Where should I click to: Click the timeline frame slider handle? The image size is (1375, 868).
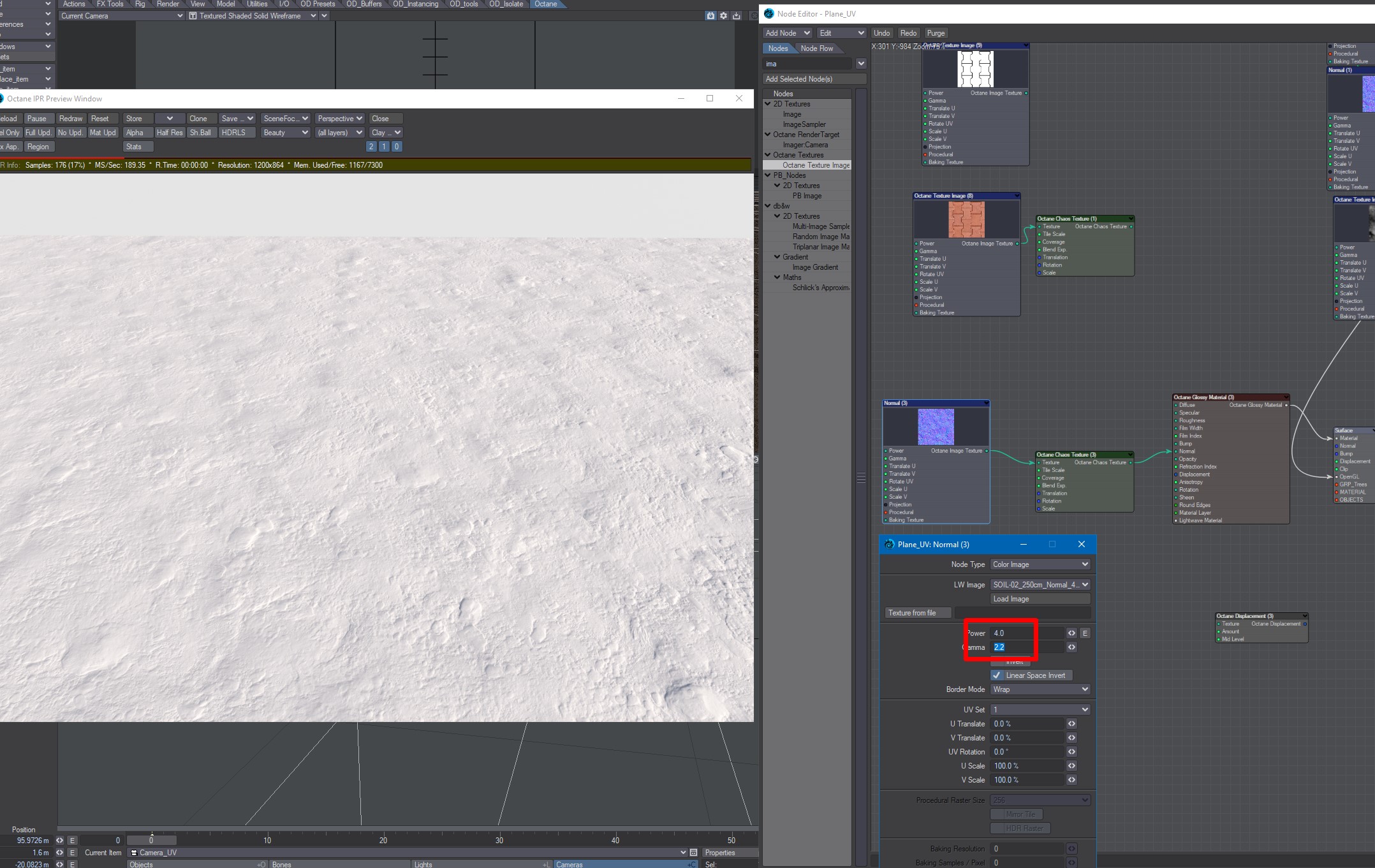point(151,840)
